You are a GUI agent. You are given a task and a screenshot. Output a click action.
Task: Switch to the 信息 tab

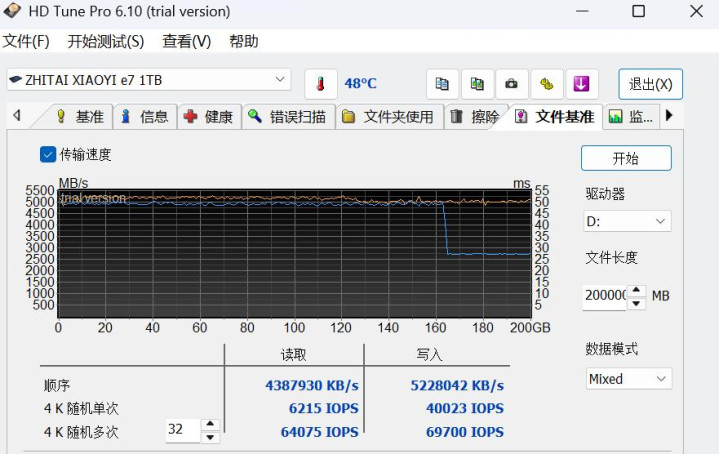point(145,116)
